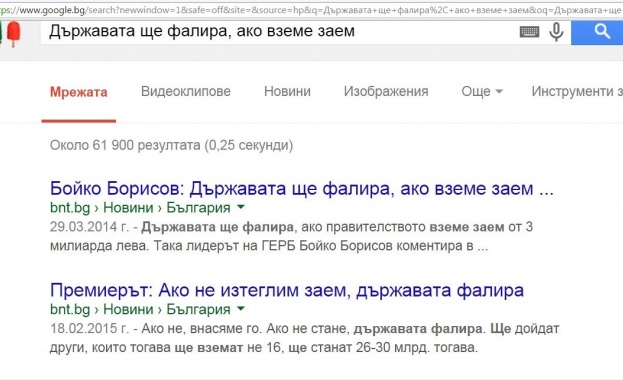Switch to the Видеоклипове tab
Viewport: 623px width, 380px height.
click(186, 91)
